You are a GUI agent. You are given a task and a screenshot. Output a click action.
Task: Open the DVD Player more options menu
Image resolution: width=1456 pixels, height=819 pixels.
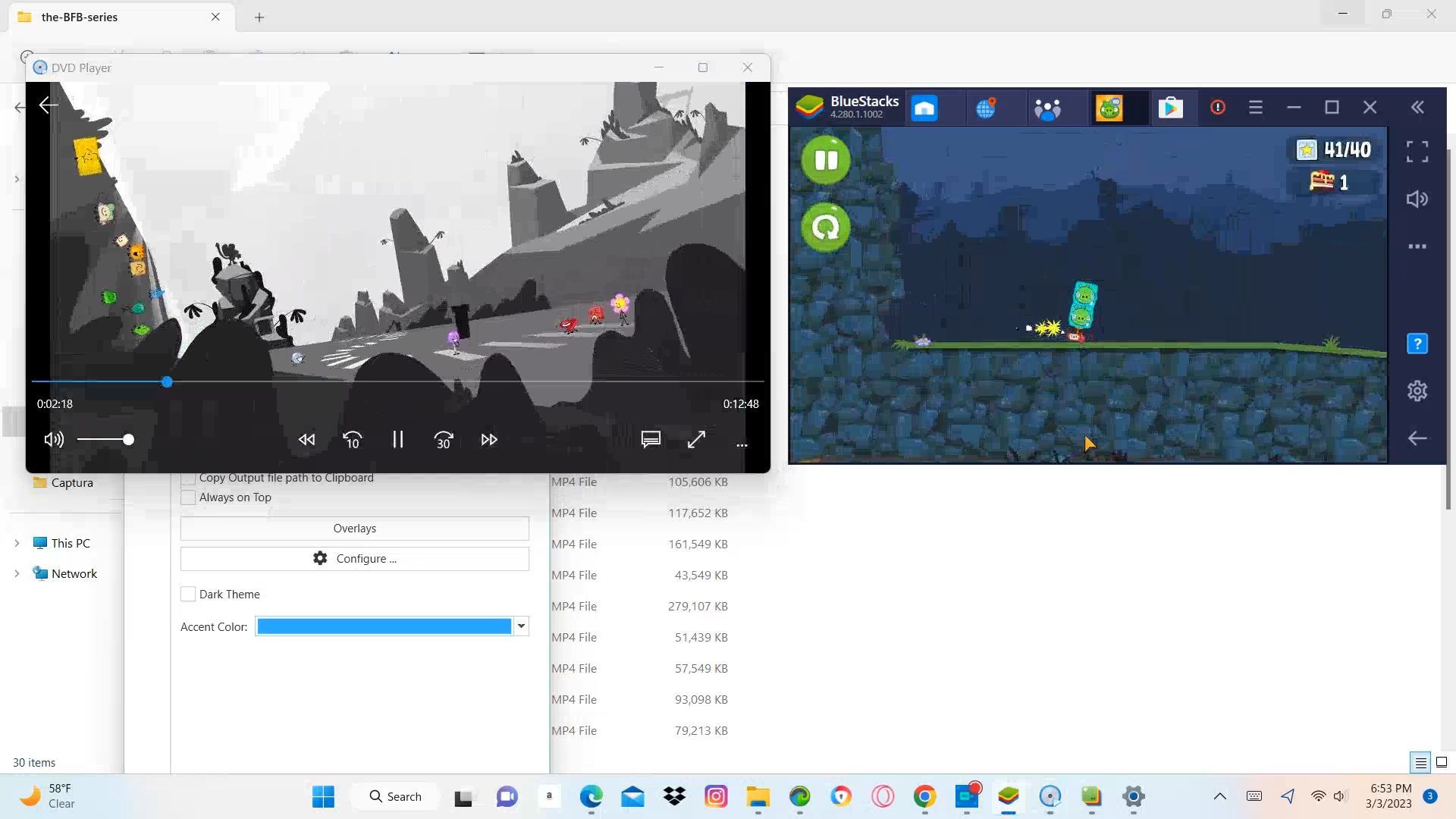(742, 445)
